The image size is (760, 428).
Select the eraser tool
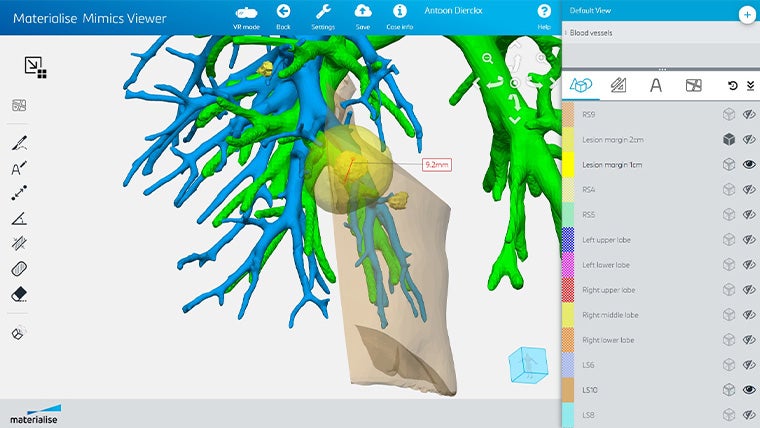click(19, 294)
